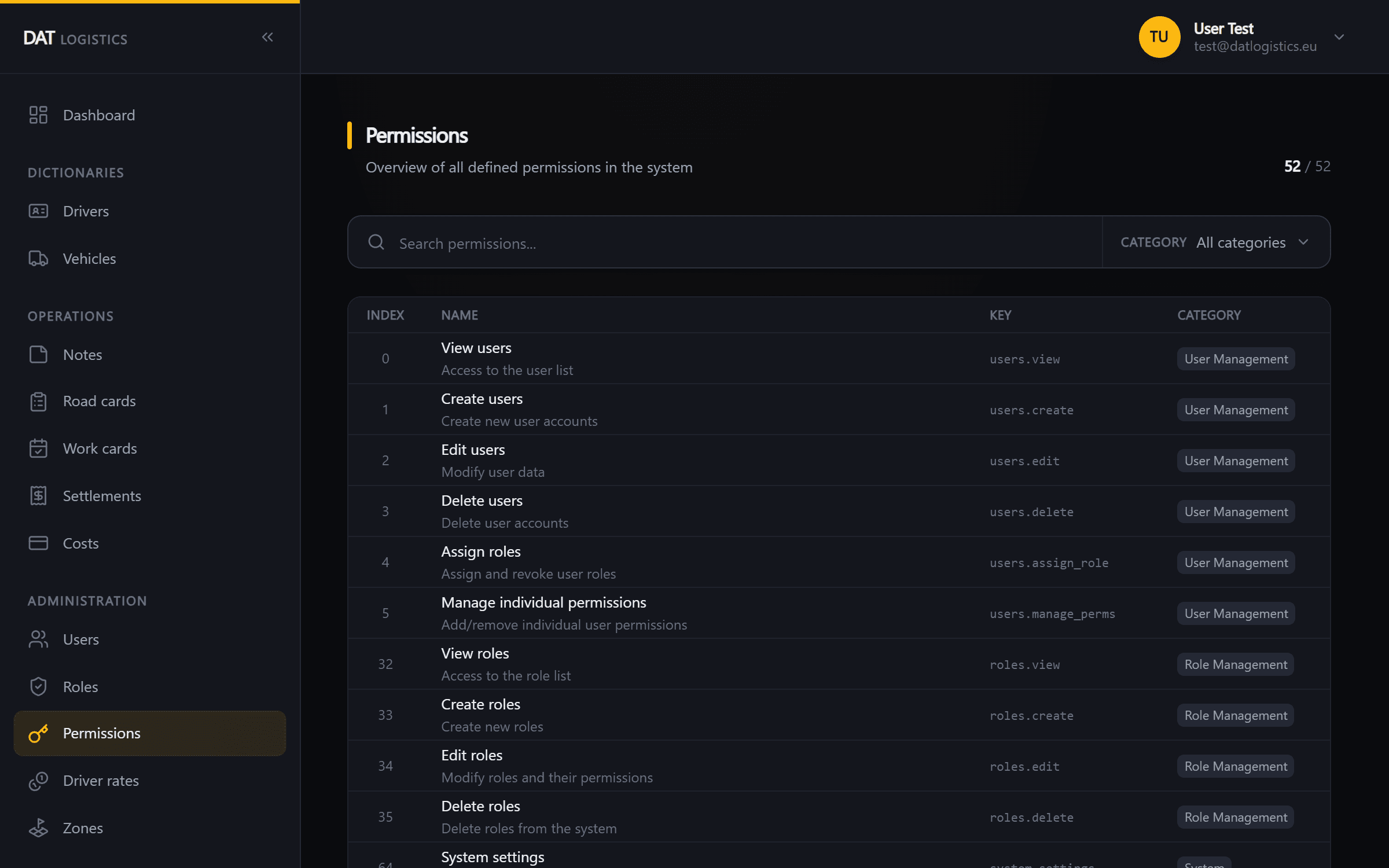Viewport: 1389px width, 868px height.
Task: Click the User Test name in header
Action: click(x=1223, y=28)
